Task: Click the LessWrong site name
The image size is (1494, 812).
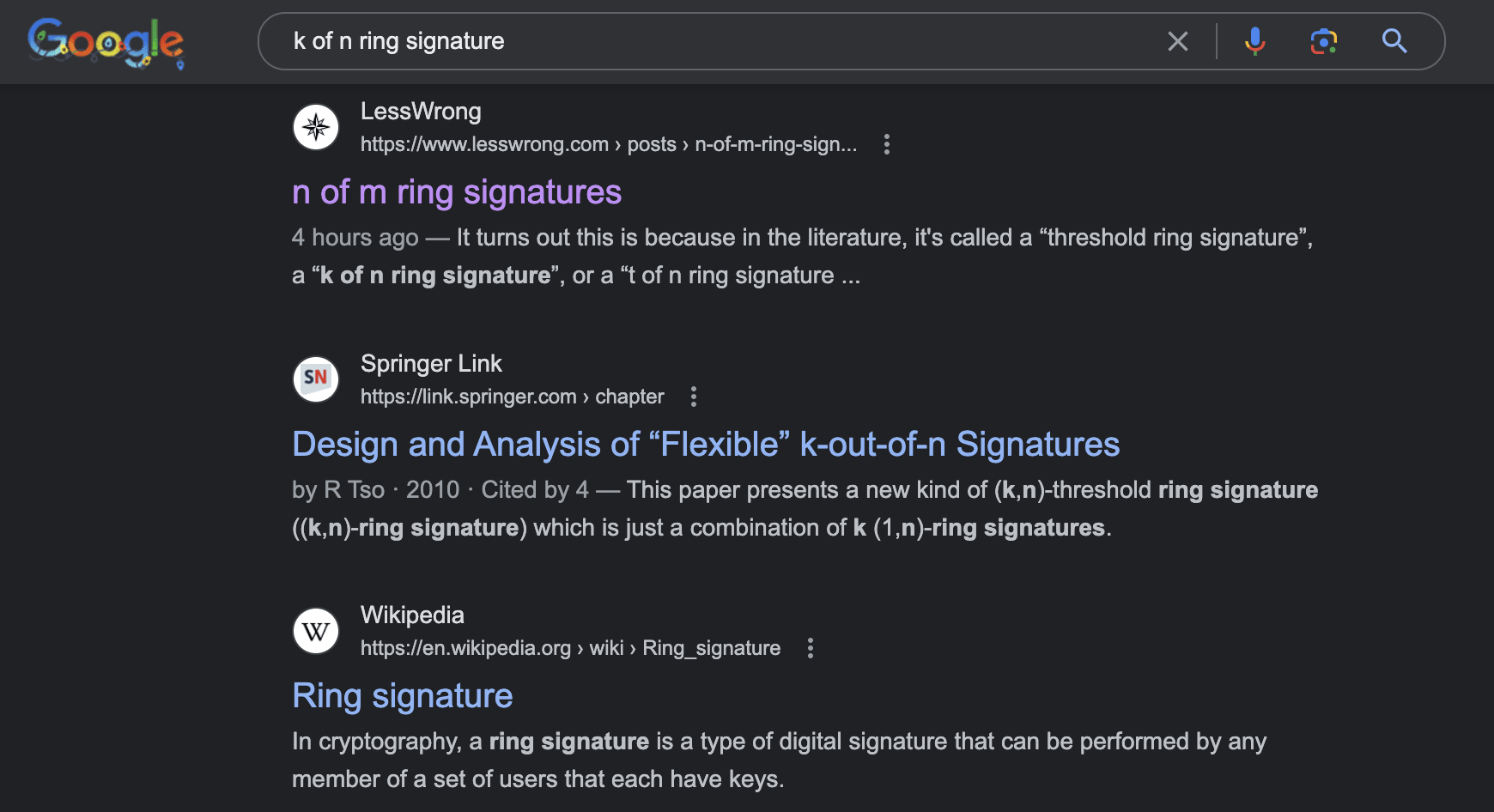Action: 421,112
